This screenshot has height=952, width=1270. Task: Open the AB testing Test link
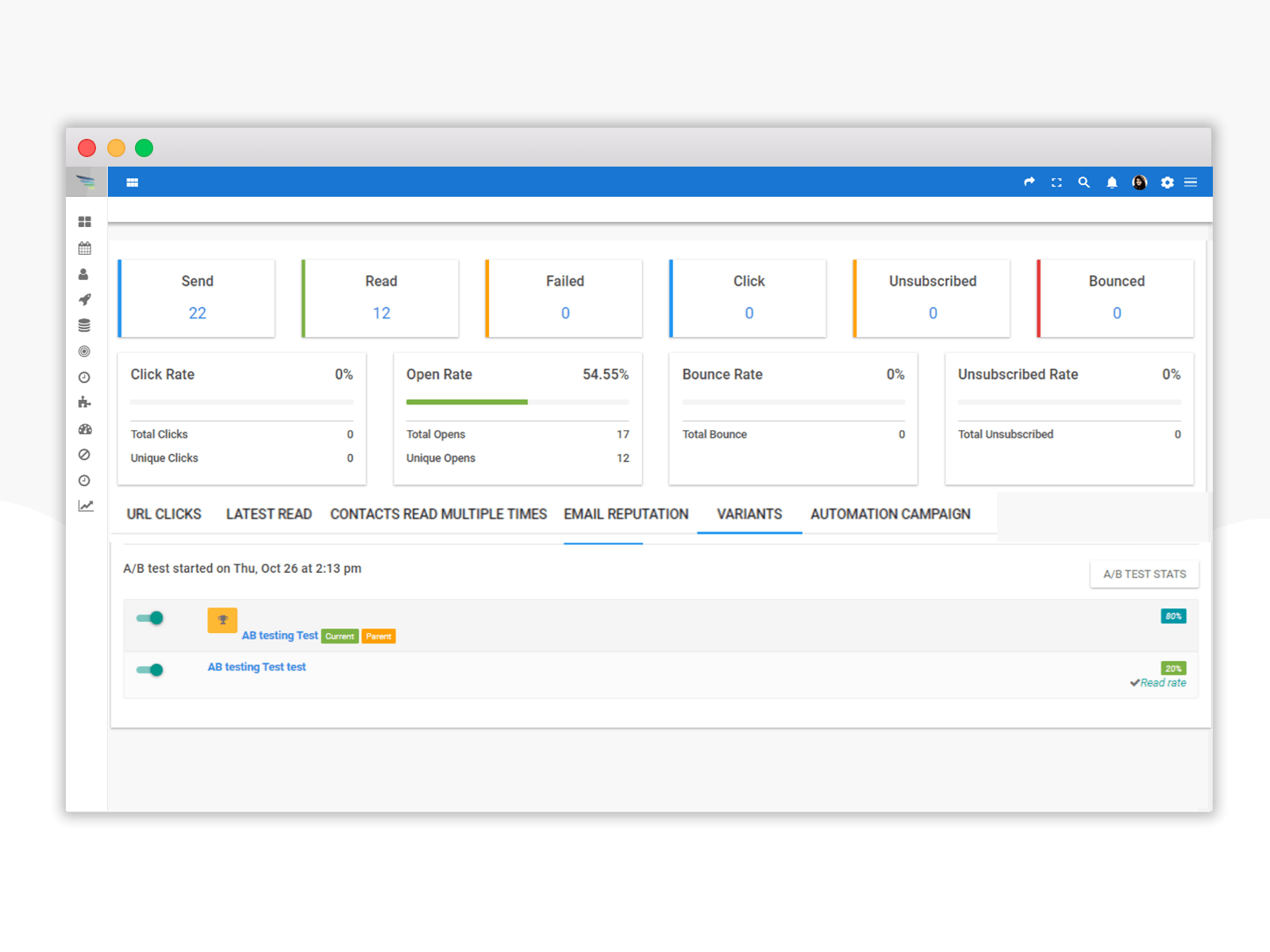[x=279, y=635]
